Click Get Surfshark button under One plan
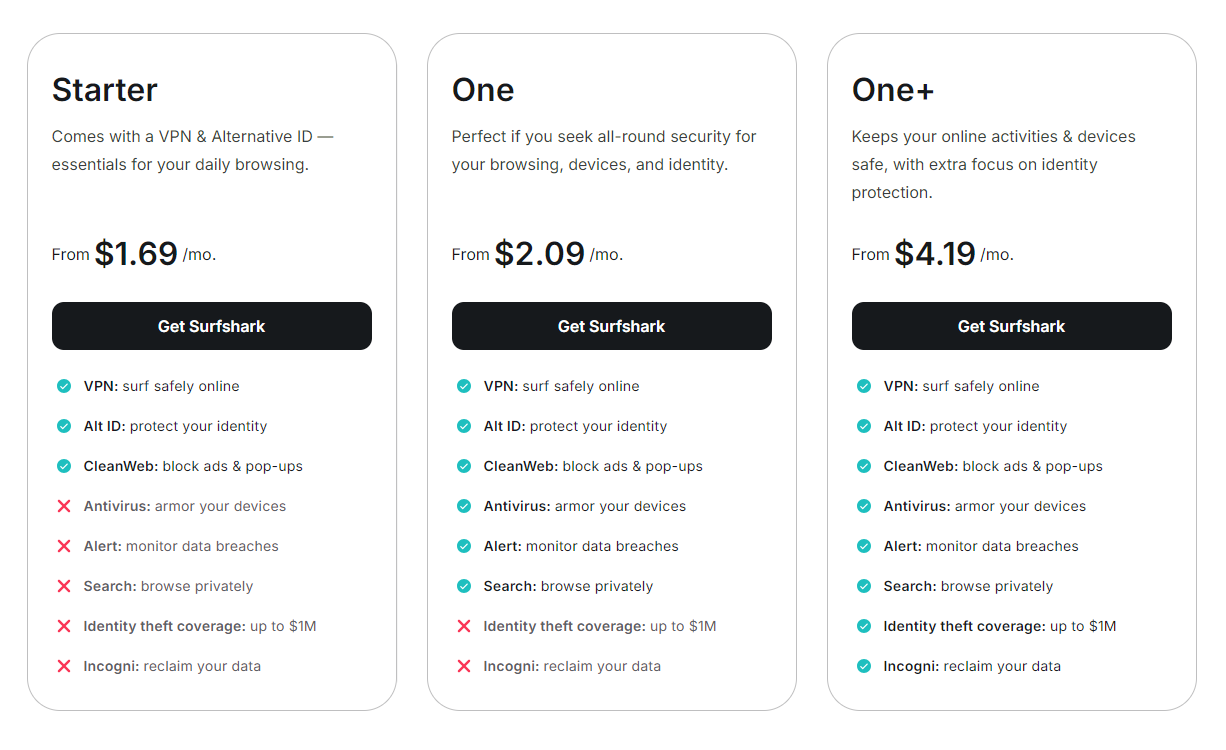Screen dimensions: 1226x750 611,326
